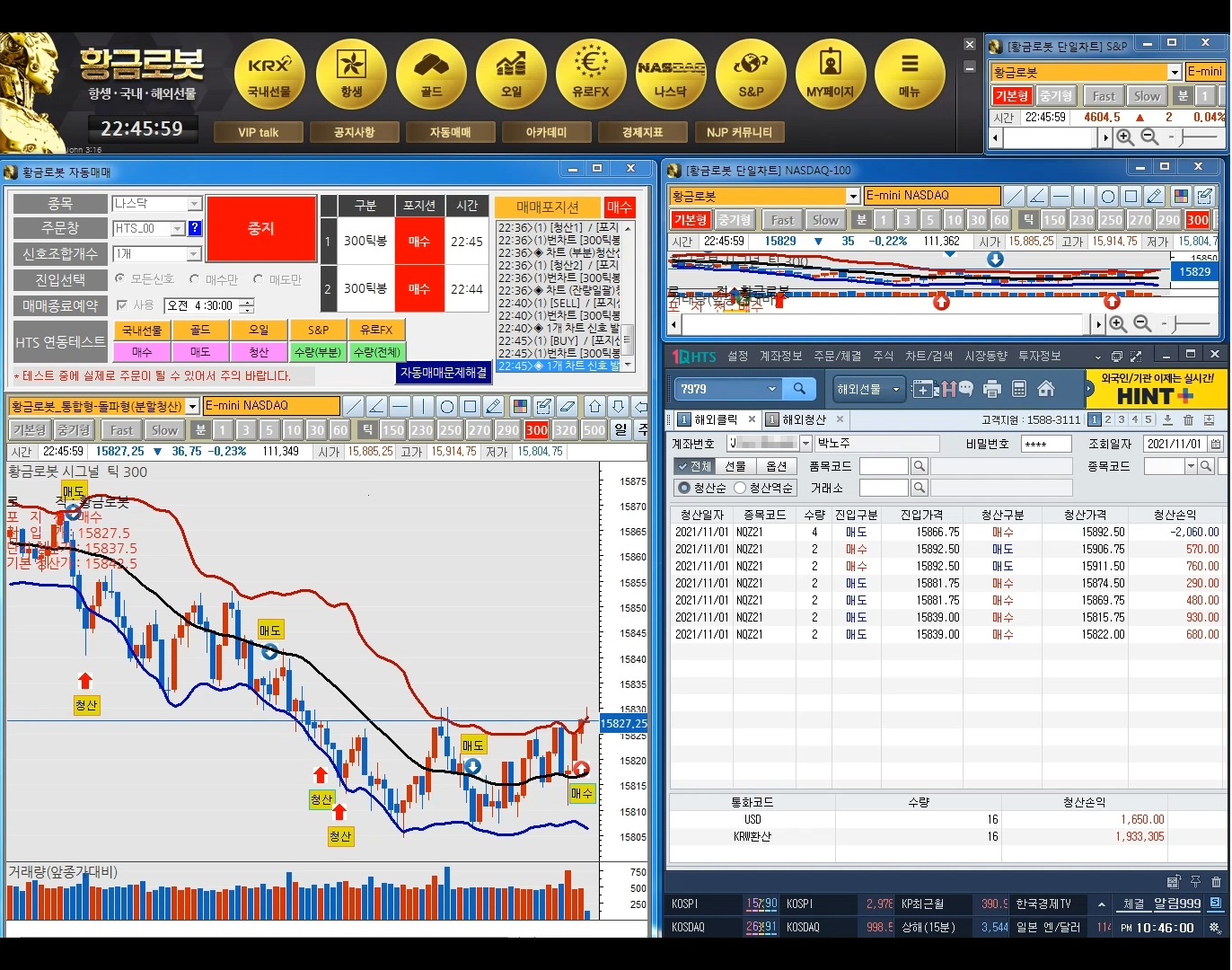Click the 자동매매문제해결 button
This screenshot has height=970, width=1232.
point(444,372)
